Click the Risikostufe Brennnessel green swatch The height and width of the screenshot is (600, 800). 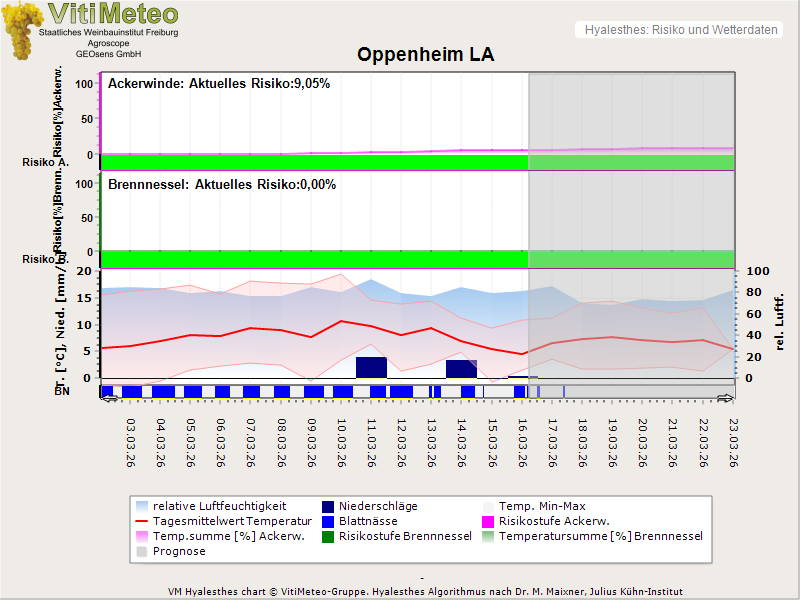[x=329, y=536]
